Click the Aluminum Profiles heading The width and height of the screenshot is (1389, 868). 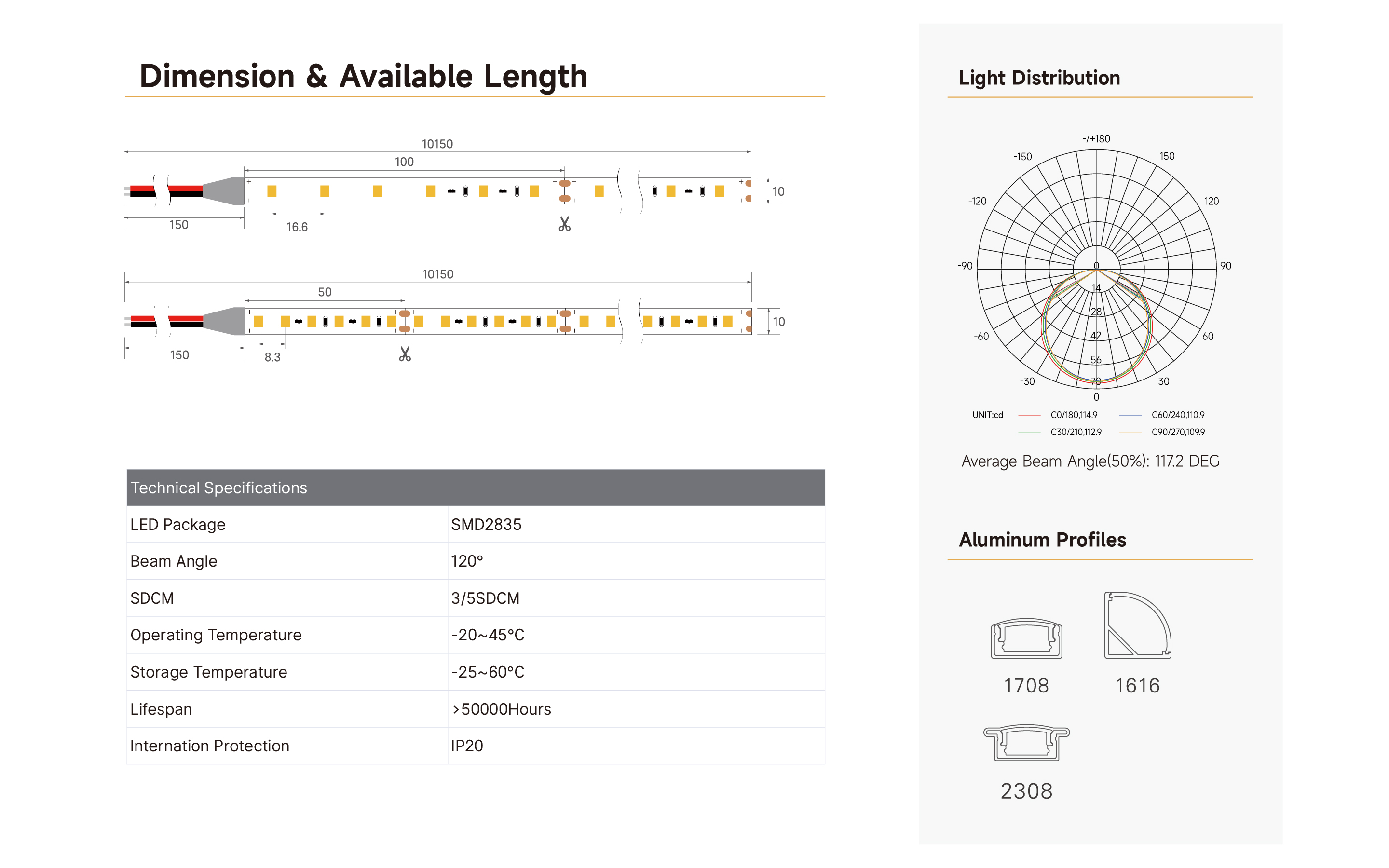1042,540
